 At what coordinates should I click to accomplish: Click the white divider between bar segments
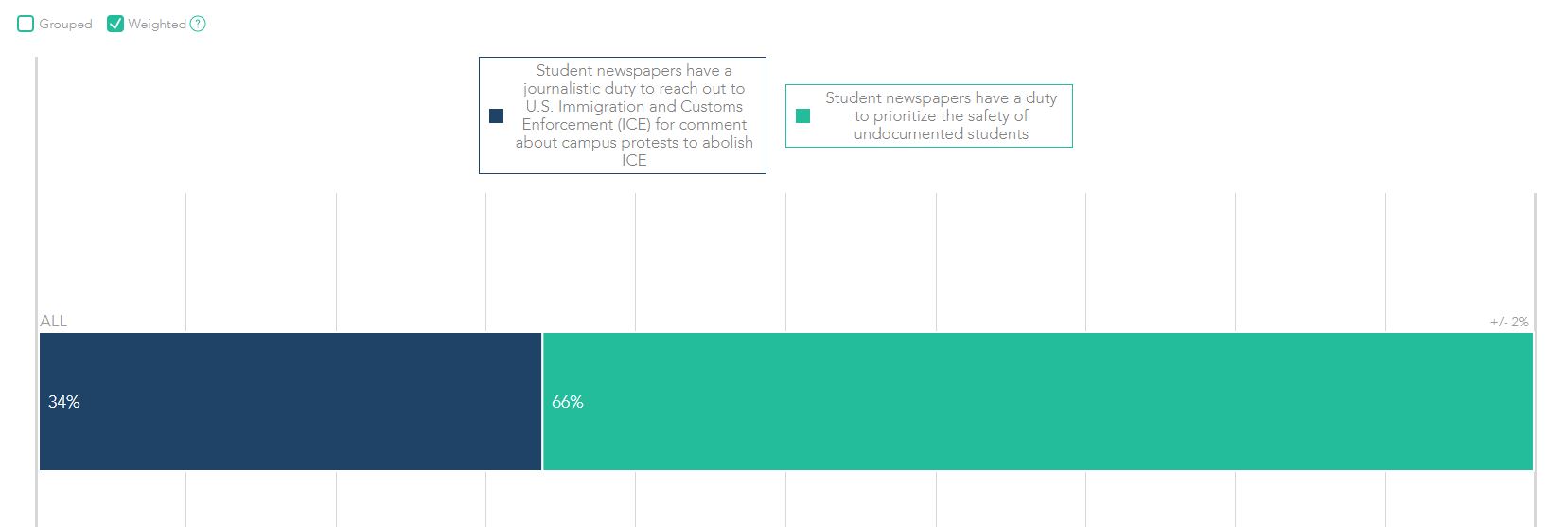pos(542,402)
